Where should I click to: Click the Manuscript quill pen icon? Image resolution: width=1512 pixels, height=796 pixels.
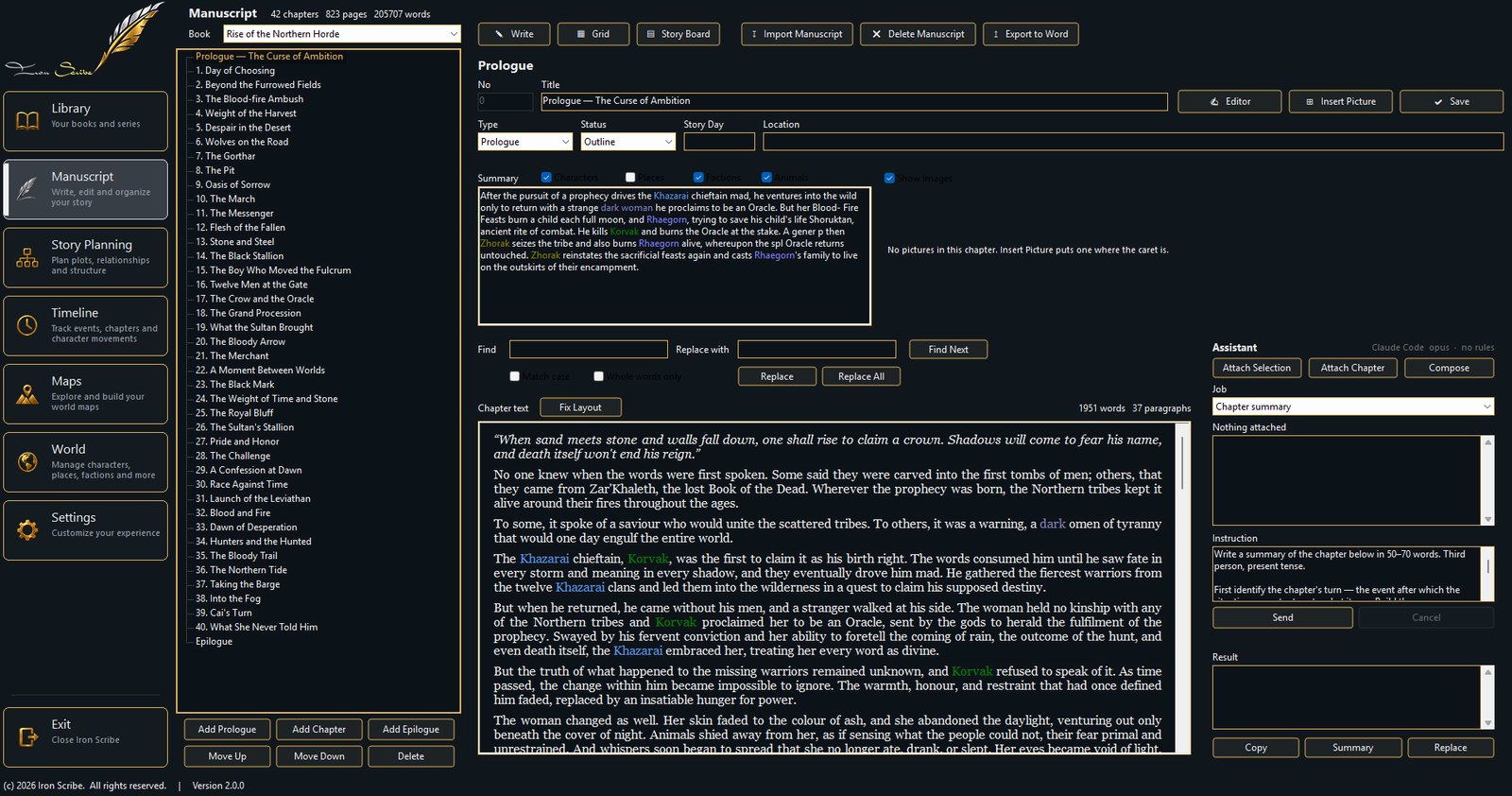point(27,188)
